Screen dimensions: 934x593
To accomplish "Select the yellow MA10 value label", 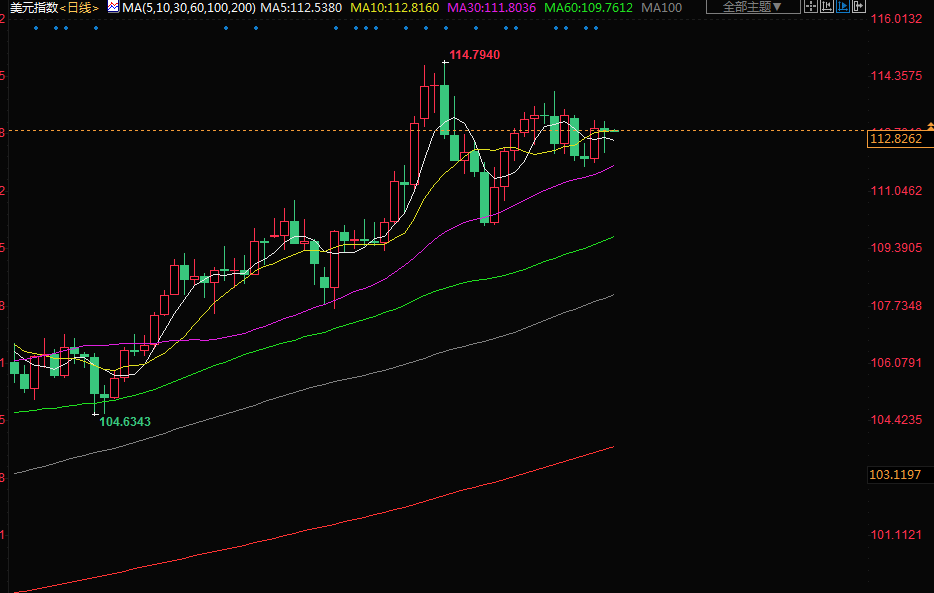I will click(394, 7).
